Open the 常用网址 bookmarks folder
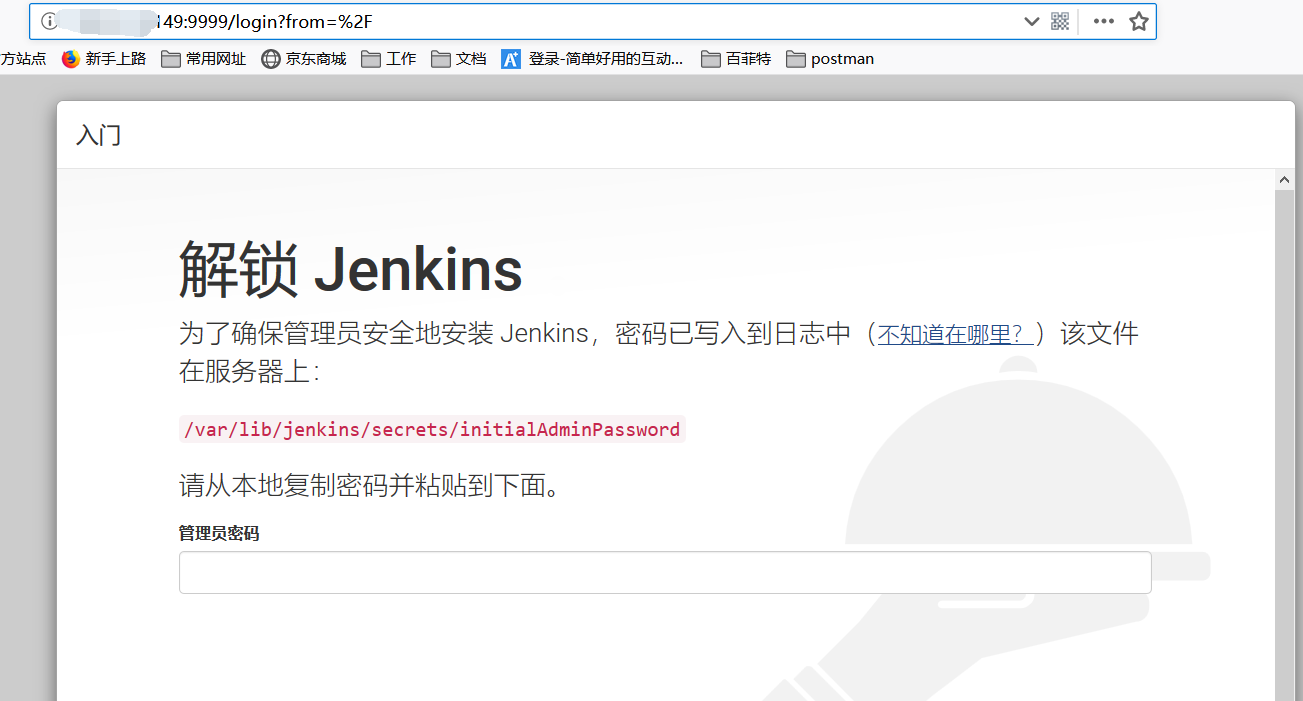The image size is (1303, 701). click(x=204, y=59)
